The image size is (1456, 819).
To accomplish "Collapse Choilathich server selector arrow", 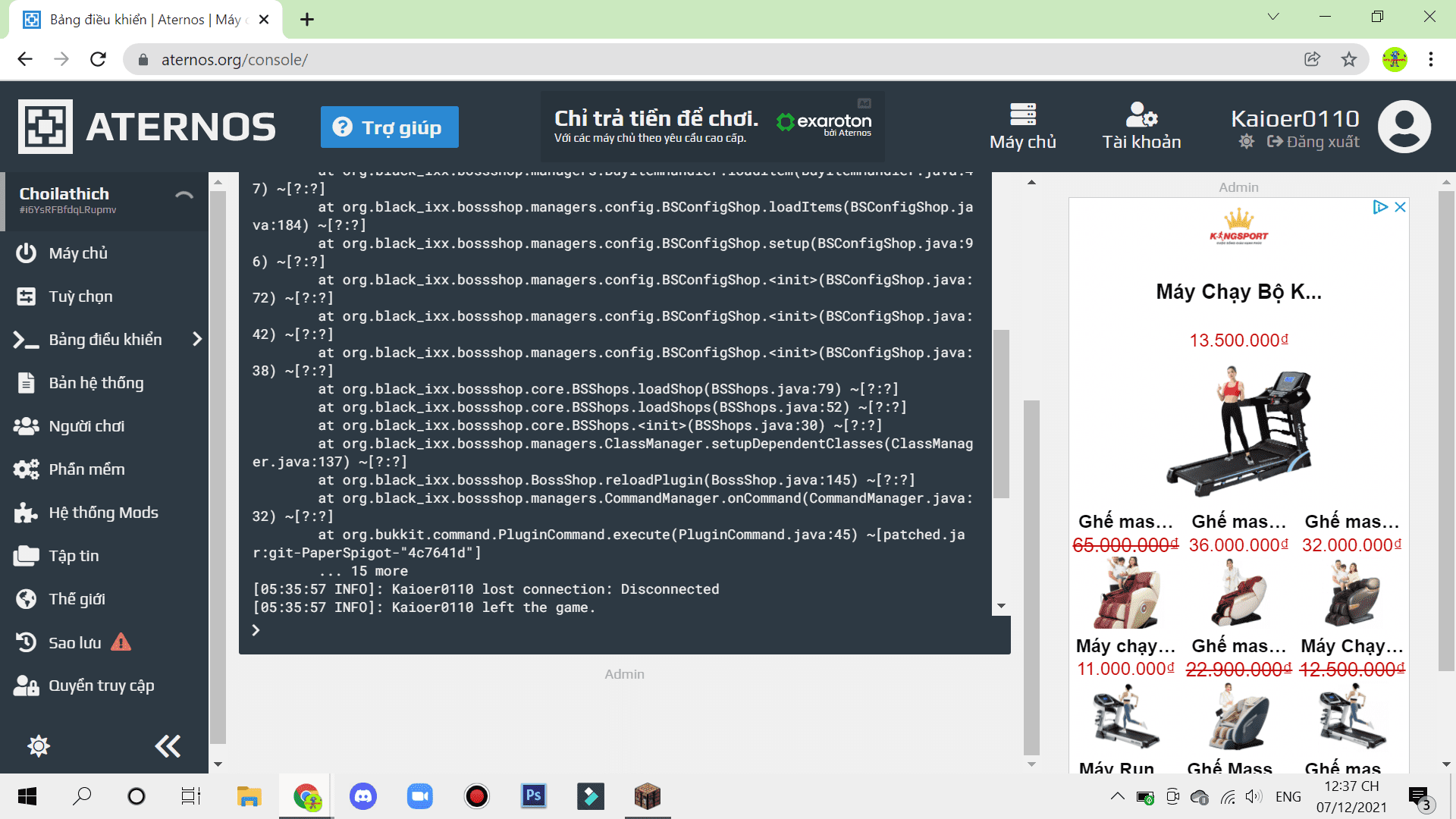I will [x=184, y=196].
